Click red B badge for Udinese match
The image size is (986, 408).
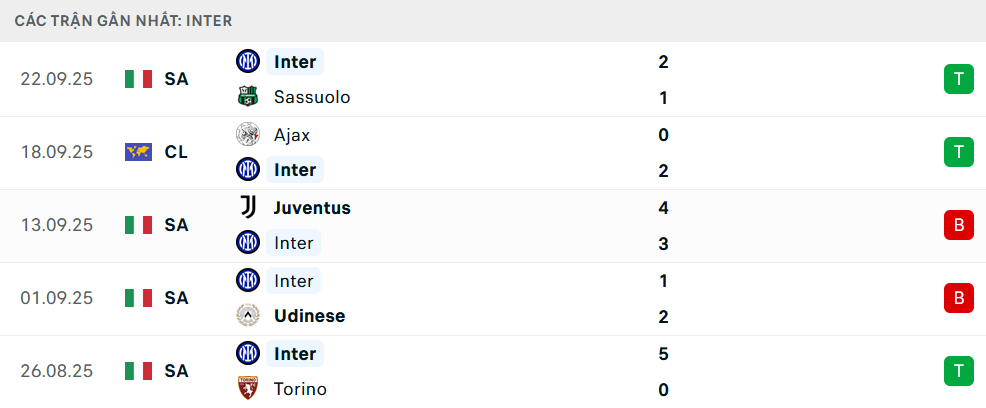click(x=958, y=298)
